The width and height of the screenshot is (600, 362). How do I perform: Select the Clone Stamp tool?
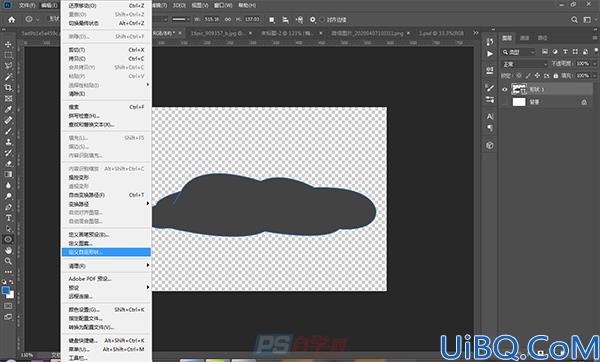coord(8,142)
